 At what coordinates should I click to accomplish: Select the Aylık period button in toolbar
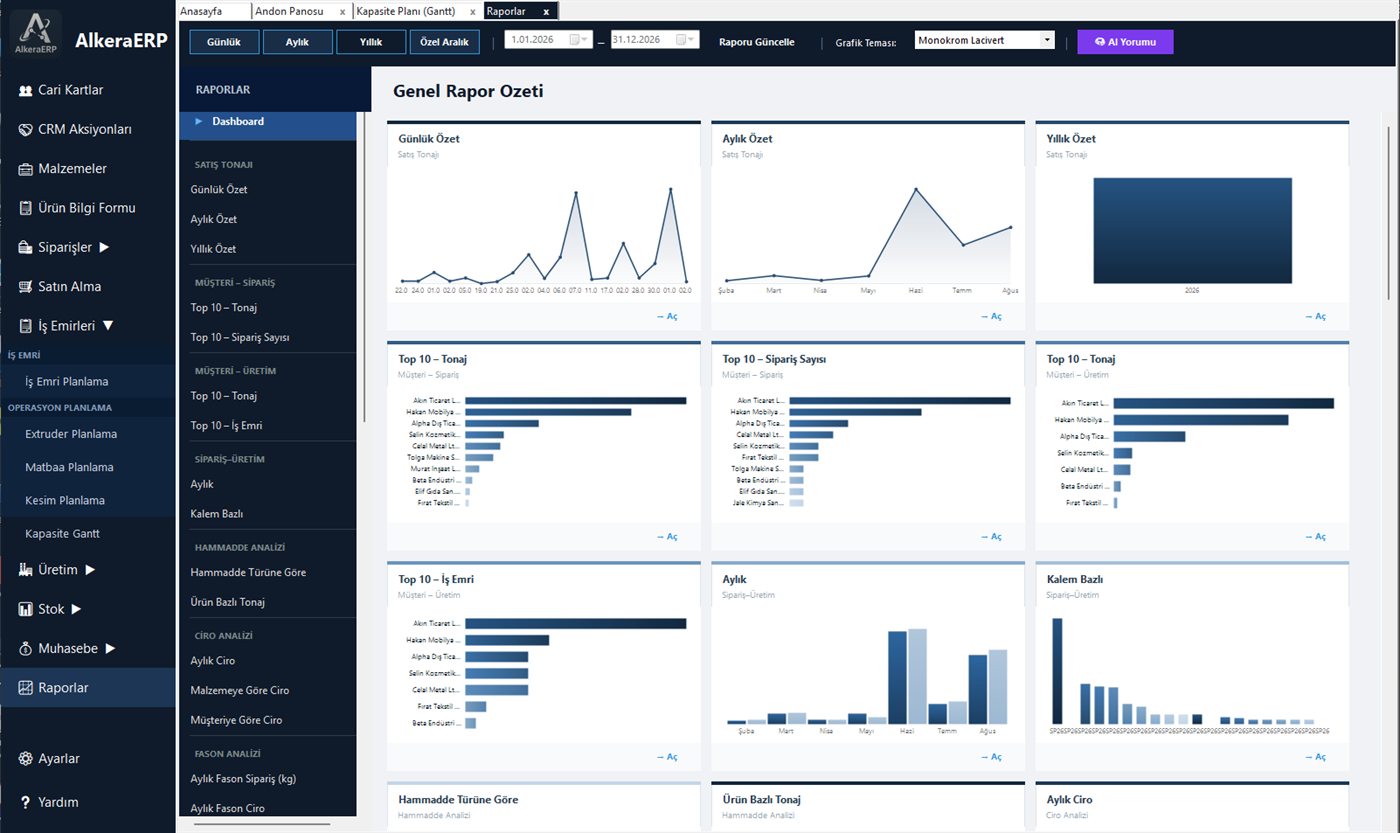coord(297,42)
